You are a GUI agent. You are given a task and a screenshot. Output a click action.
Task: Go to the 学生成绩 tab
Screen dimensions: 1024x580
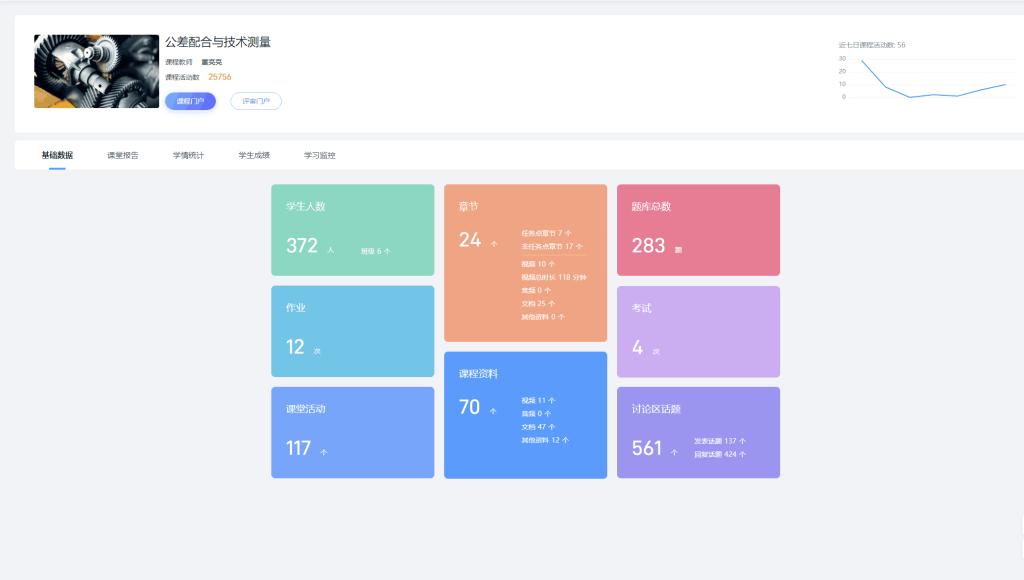point(254,156)
